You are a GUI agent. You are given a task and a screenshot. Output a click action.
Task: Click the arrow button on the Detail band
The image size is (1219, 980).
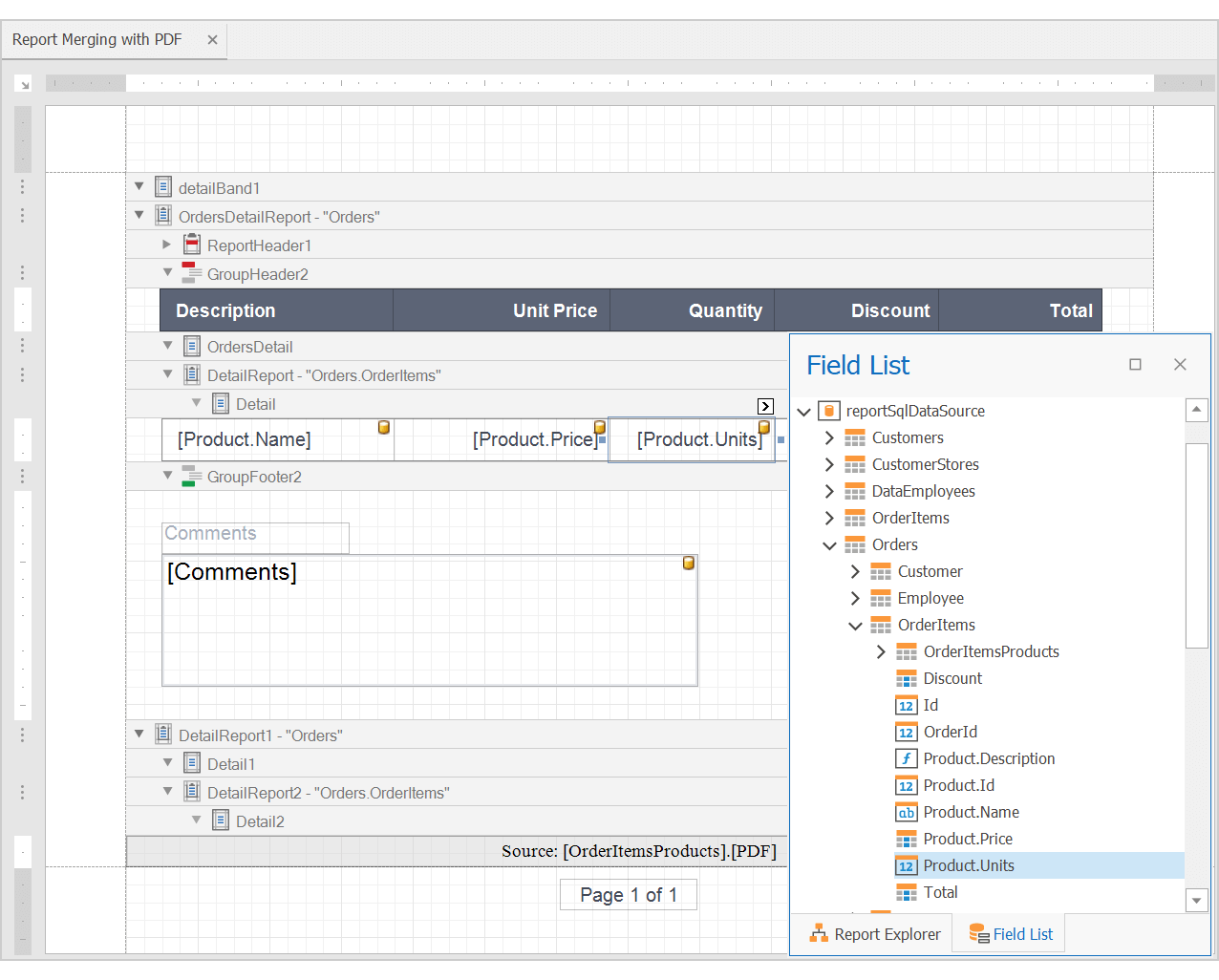pos(765,406)
